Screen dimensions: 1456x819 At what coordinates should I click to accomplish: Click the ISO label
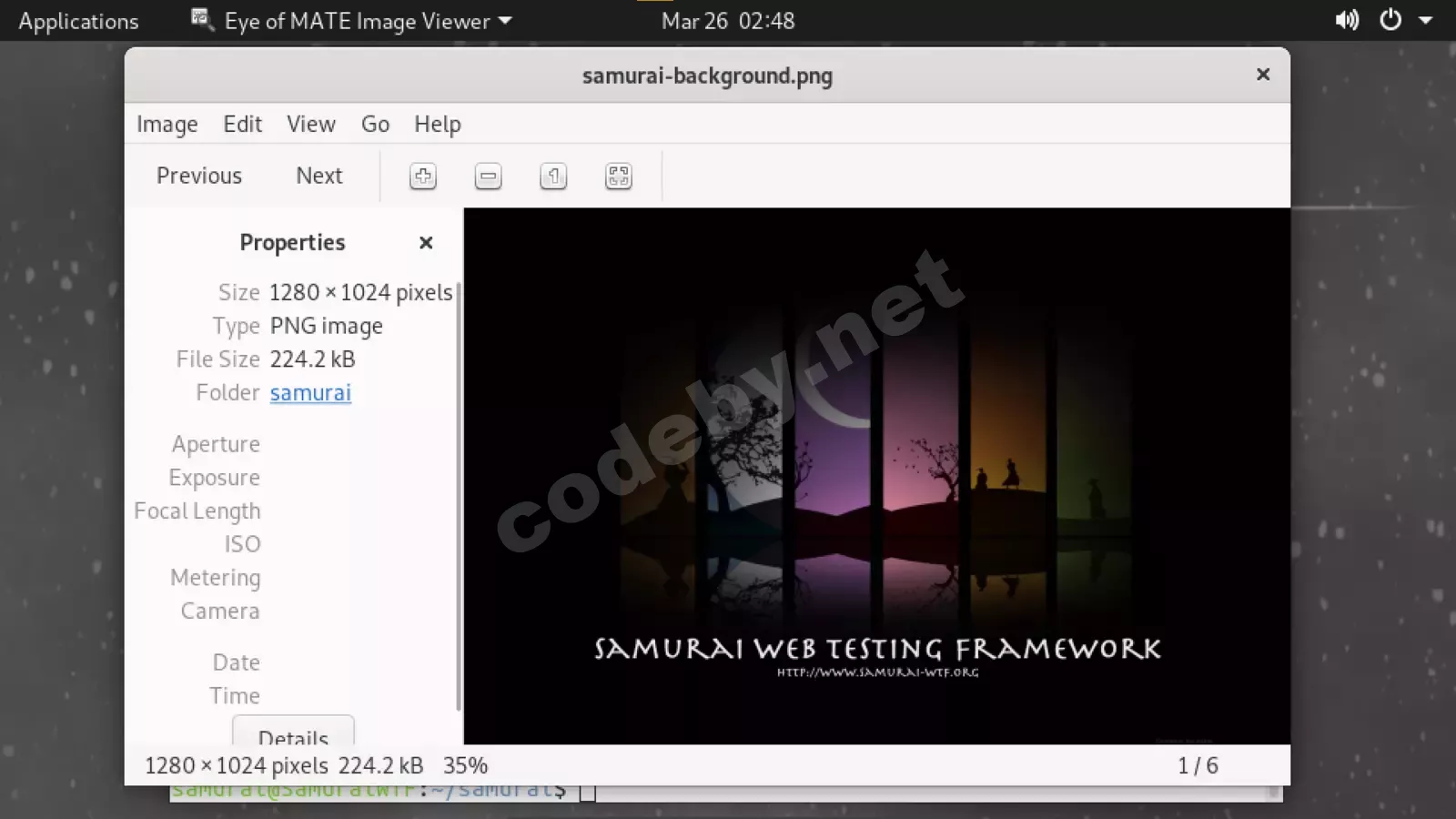click(x=242, y=544)
